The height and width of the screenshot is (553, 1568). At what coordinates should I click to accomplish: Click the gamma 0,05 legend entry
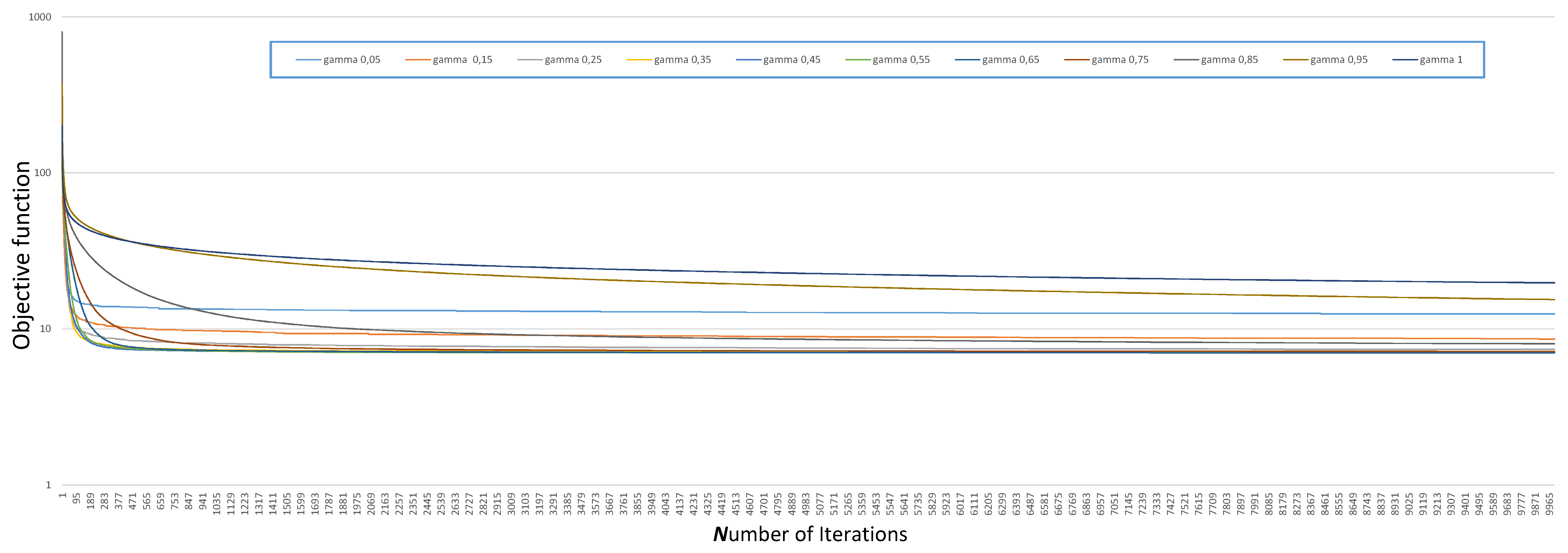(x=351, y=60)
